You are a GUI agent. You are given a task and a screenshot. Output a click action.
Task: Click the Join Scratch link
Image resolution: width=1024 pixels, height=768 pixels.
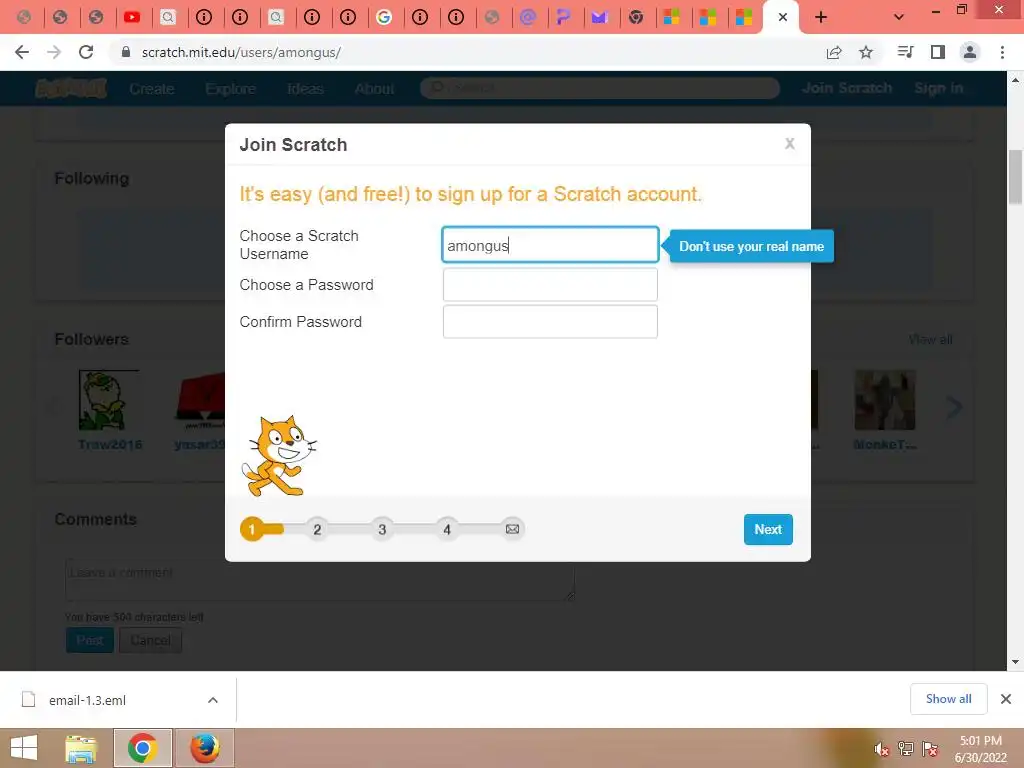[847, 88]
